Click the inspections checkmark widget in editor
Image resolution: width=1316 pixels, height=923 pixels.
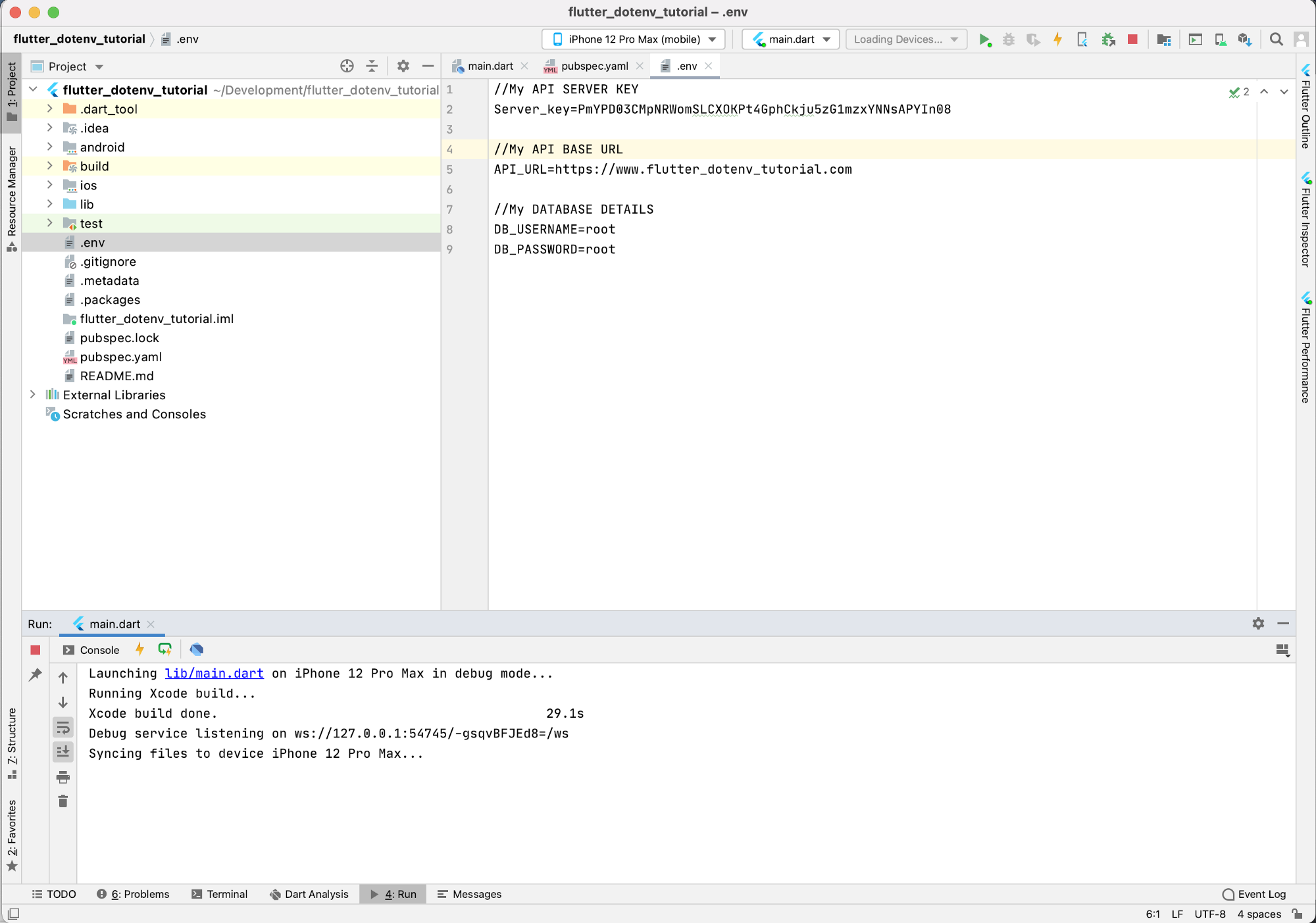1239,92
